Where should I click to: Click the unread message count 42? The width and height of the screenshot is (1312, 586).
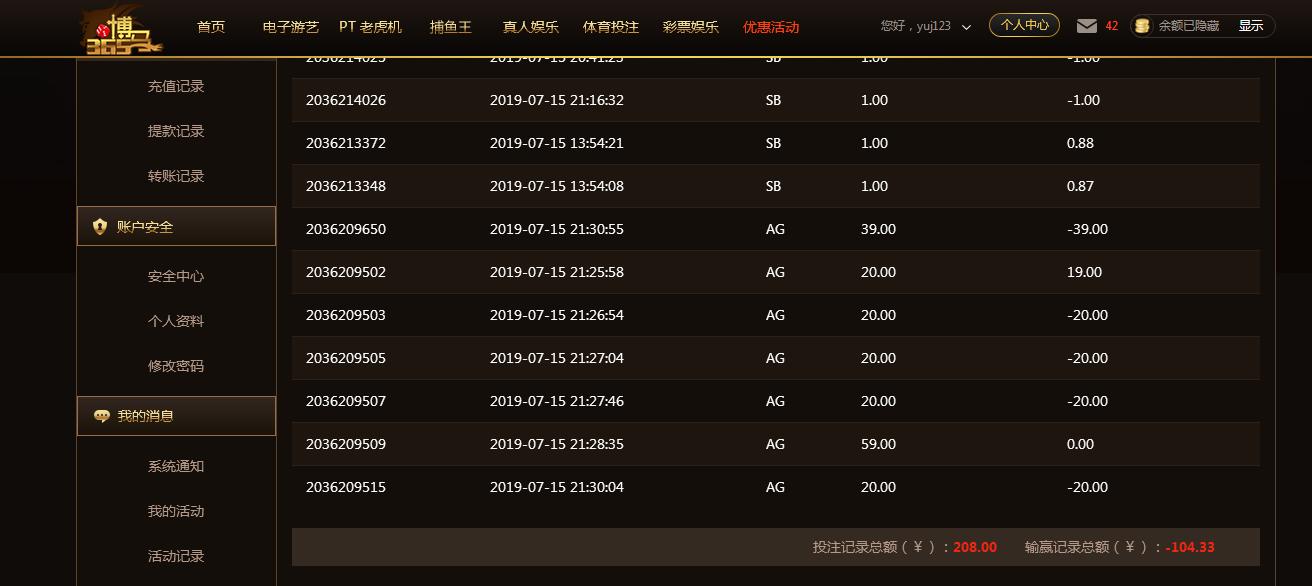1112,26
